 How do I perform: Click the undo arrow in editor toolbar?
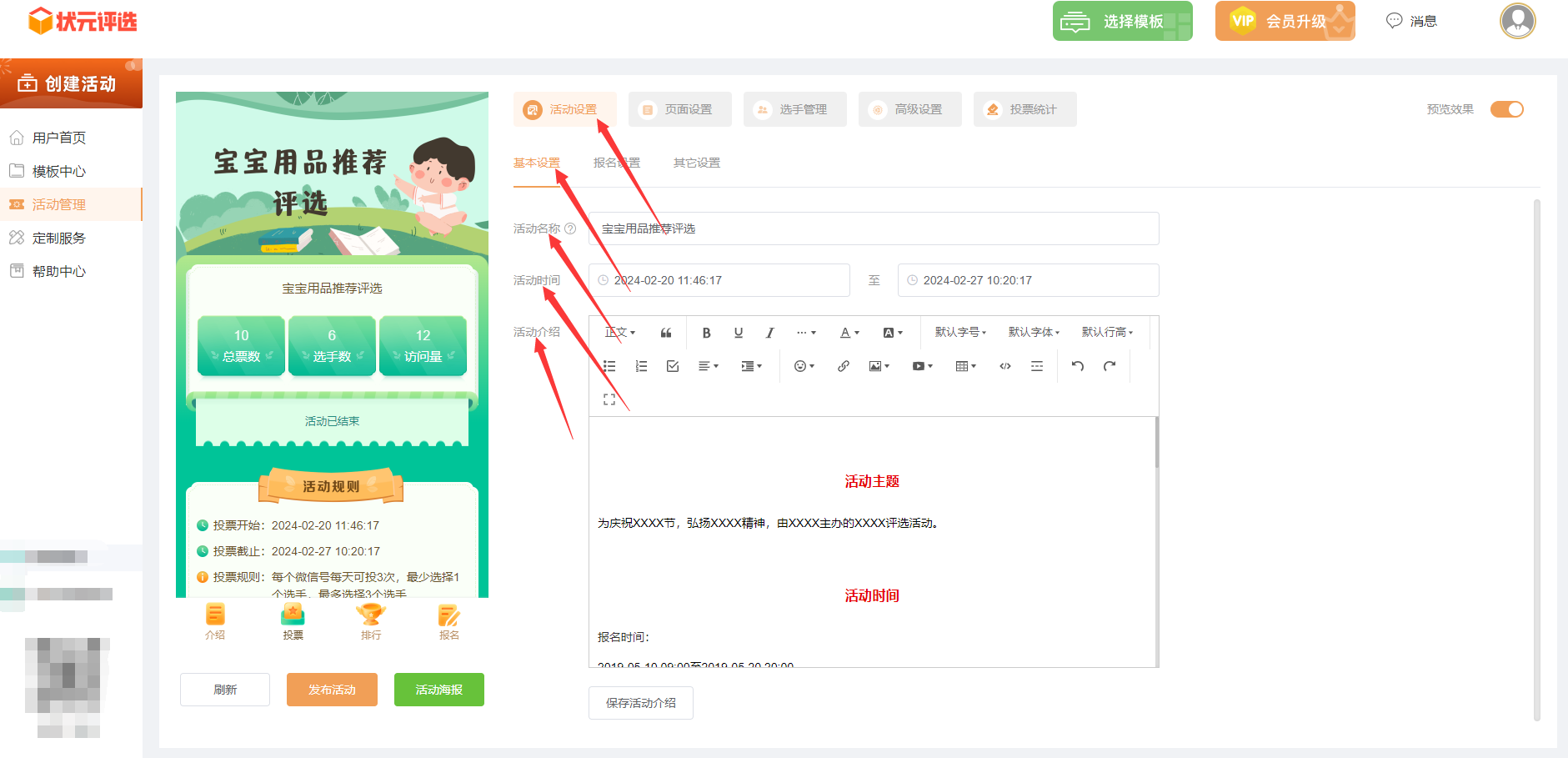1077,366
